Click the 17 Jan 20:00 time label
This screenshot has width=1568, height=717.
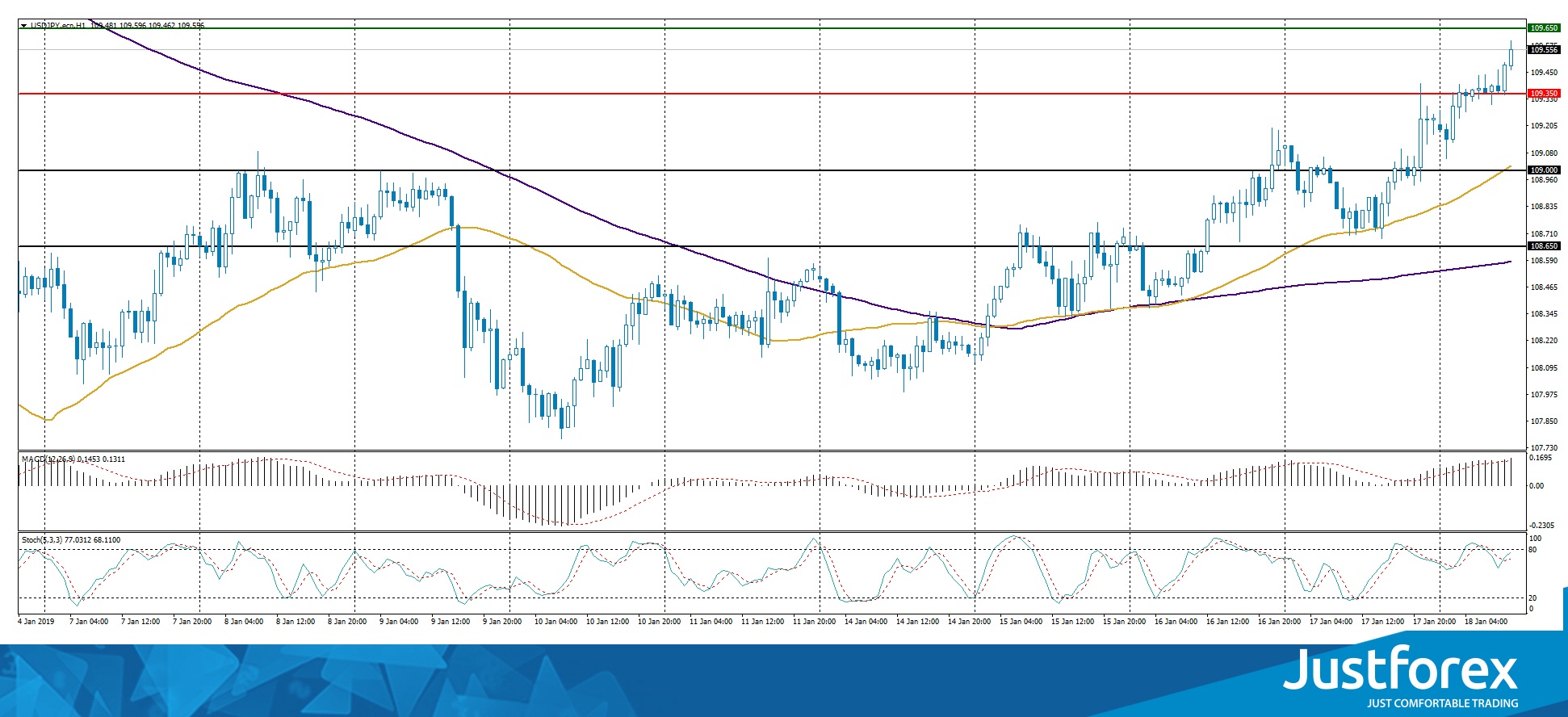pyautogui.click(x=1434, y=622)
